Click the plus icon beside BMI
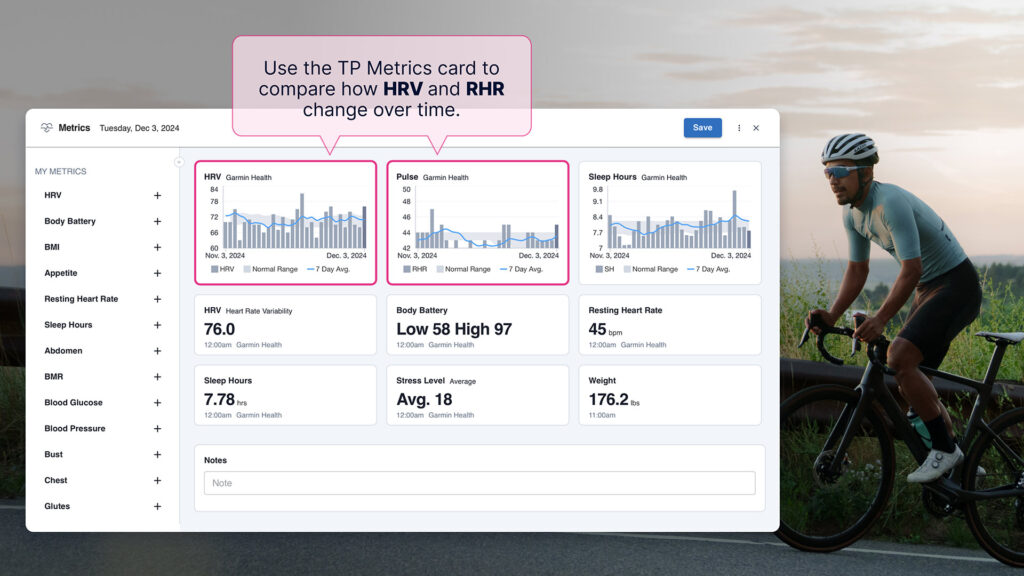1024x576 pixels. coord(157,247)
